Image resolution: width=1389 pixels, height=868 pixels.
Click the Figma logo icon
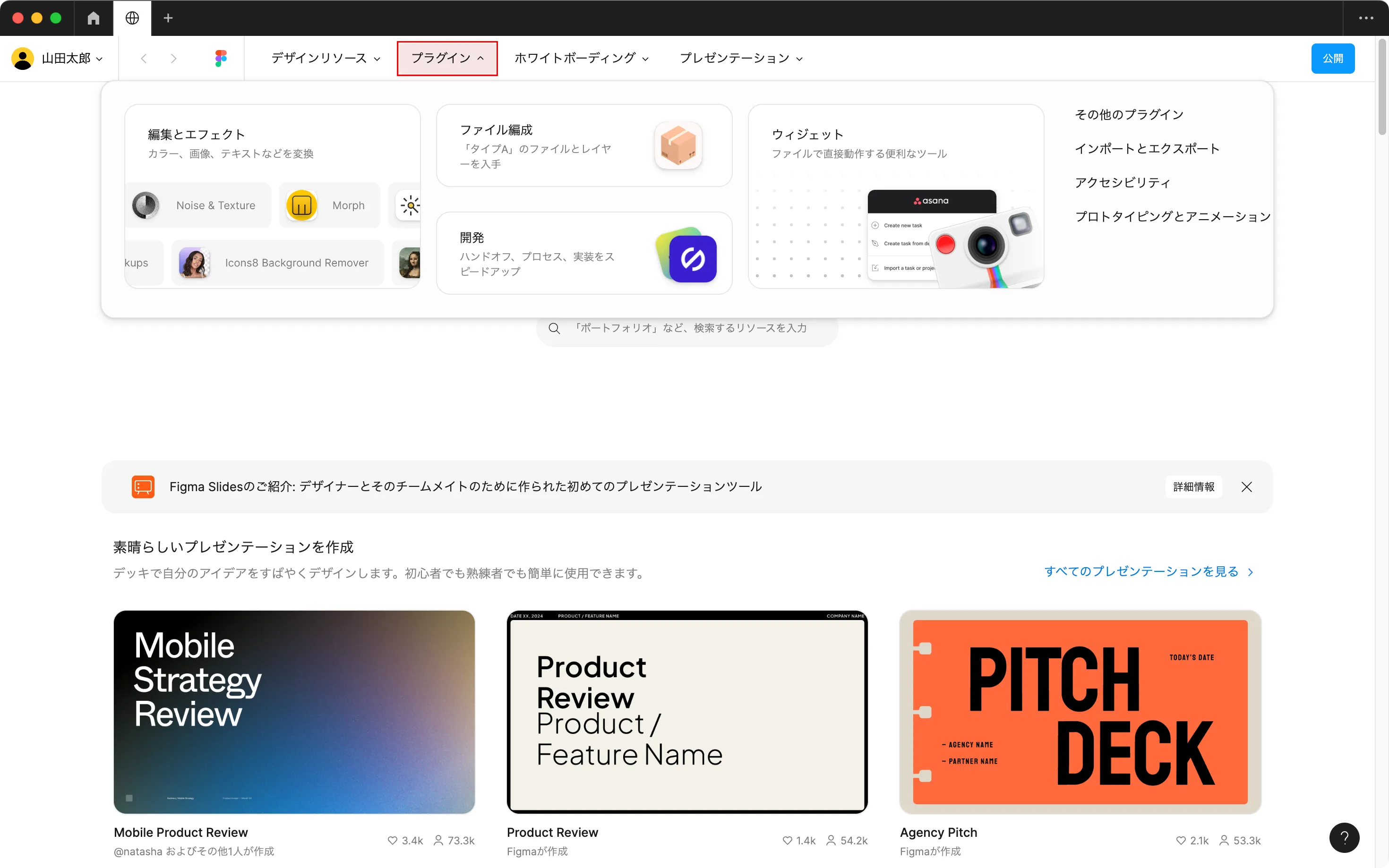click(221, 58)
